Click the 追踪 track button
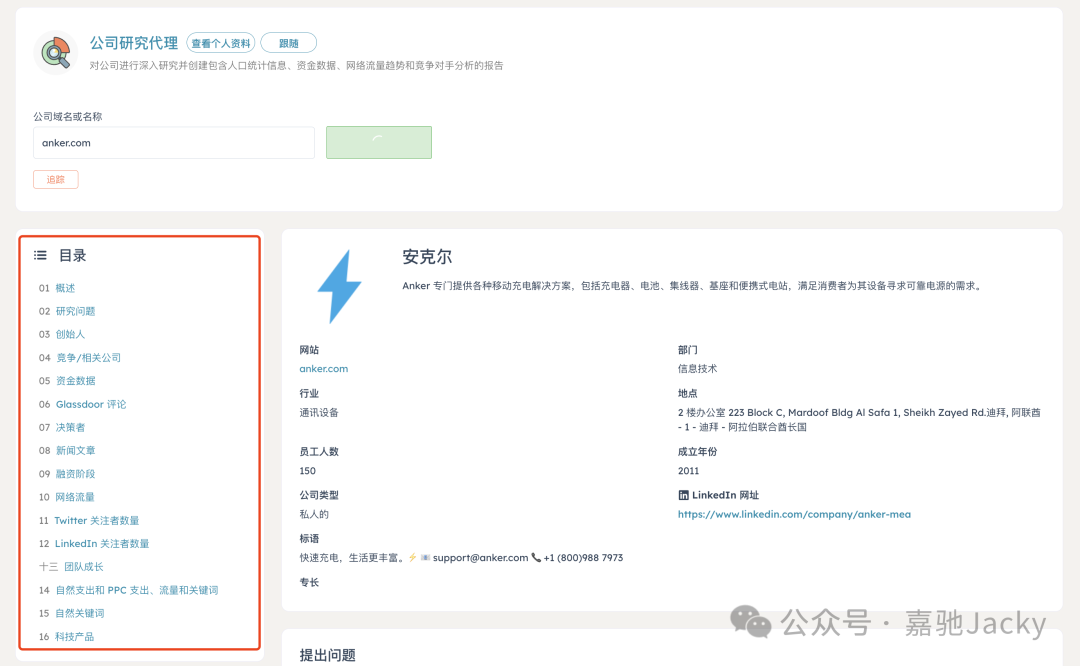Screen dimensions: 1080x666 [56, 179]
